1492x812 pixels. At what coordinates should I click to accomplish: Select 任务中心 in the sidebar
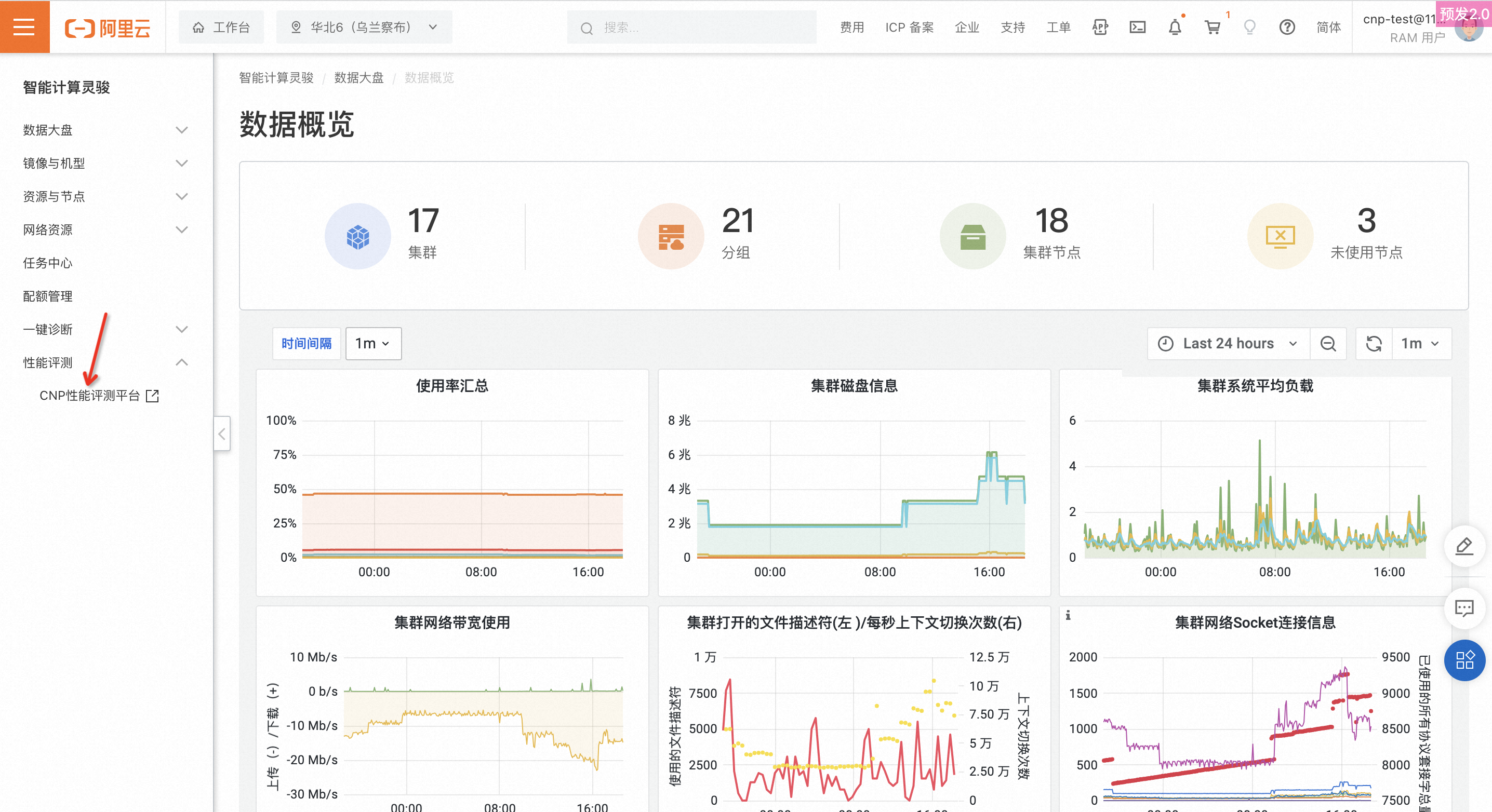(x=47, y=263)
